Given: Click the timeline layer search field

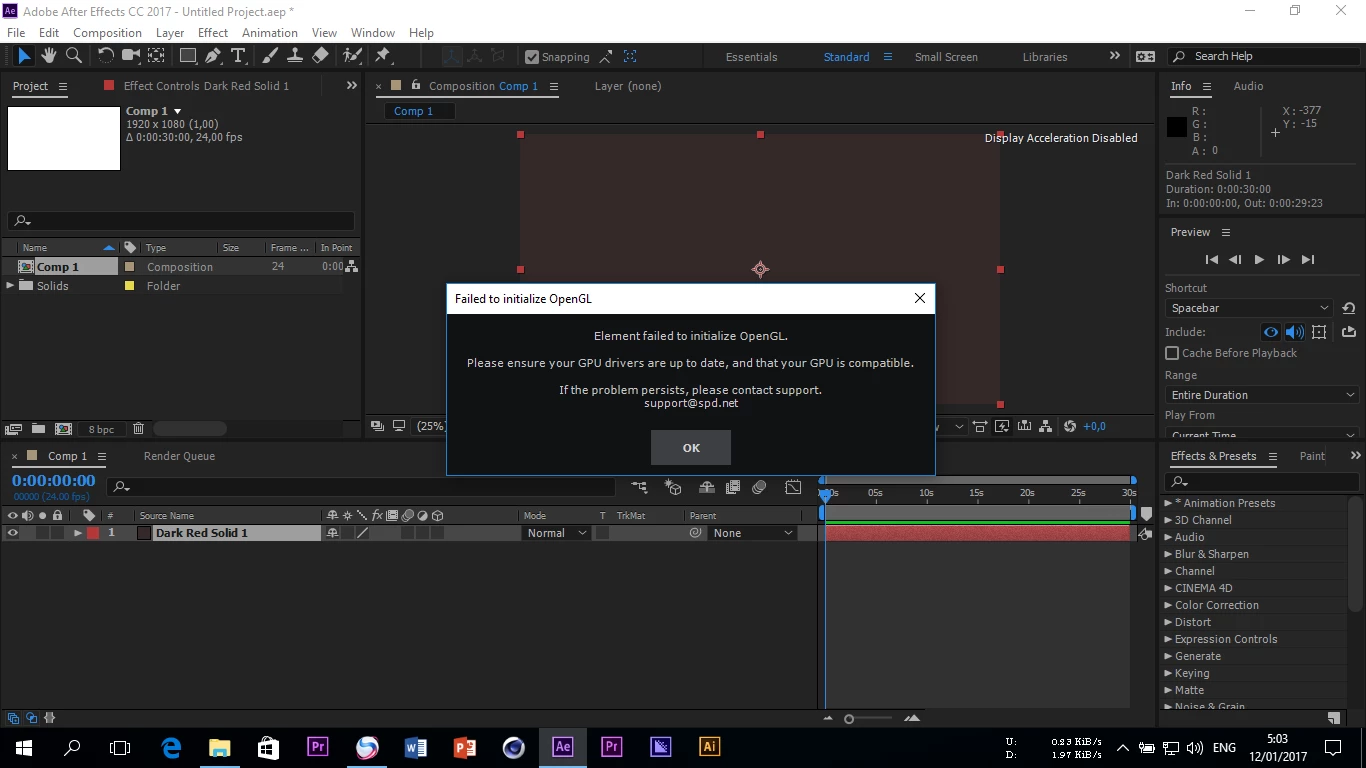Looking at the screenshot, I should [x=362, y=487].
